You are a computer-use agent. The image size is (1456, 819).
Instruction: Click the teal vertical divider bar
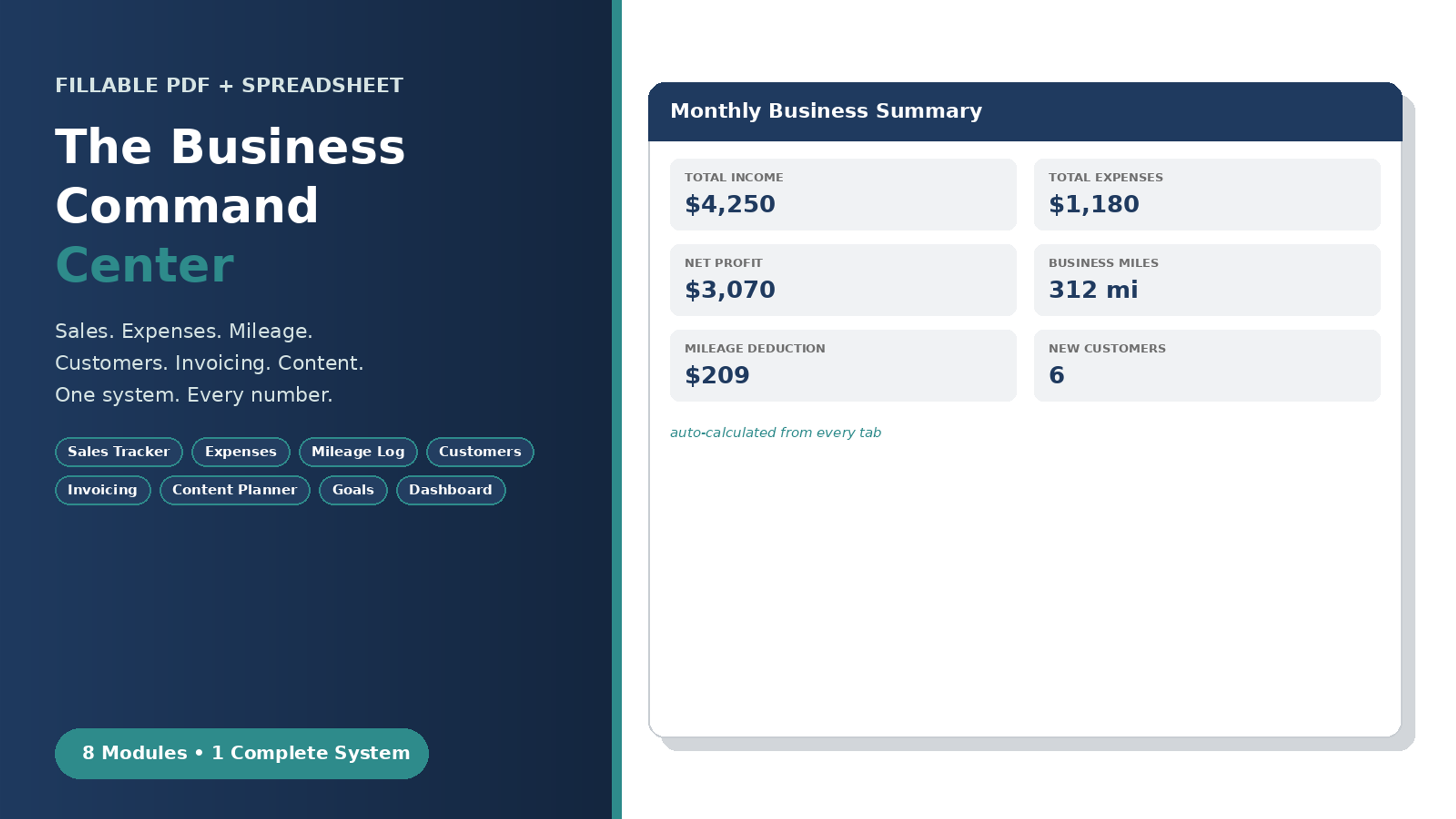point(617,409)
